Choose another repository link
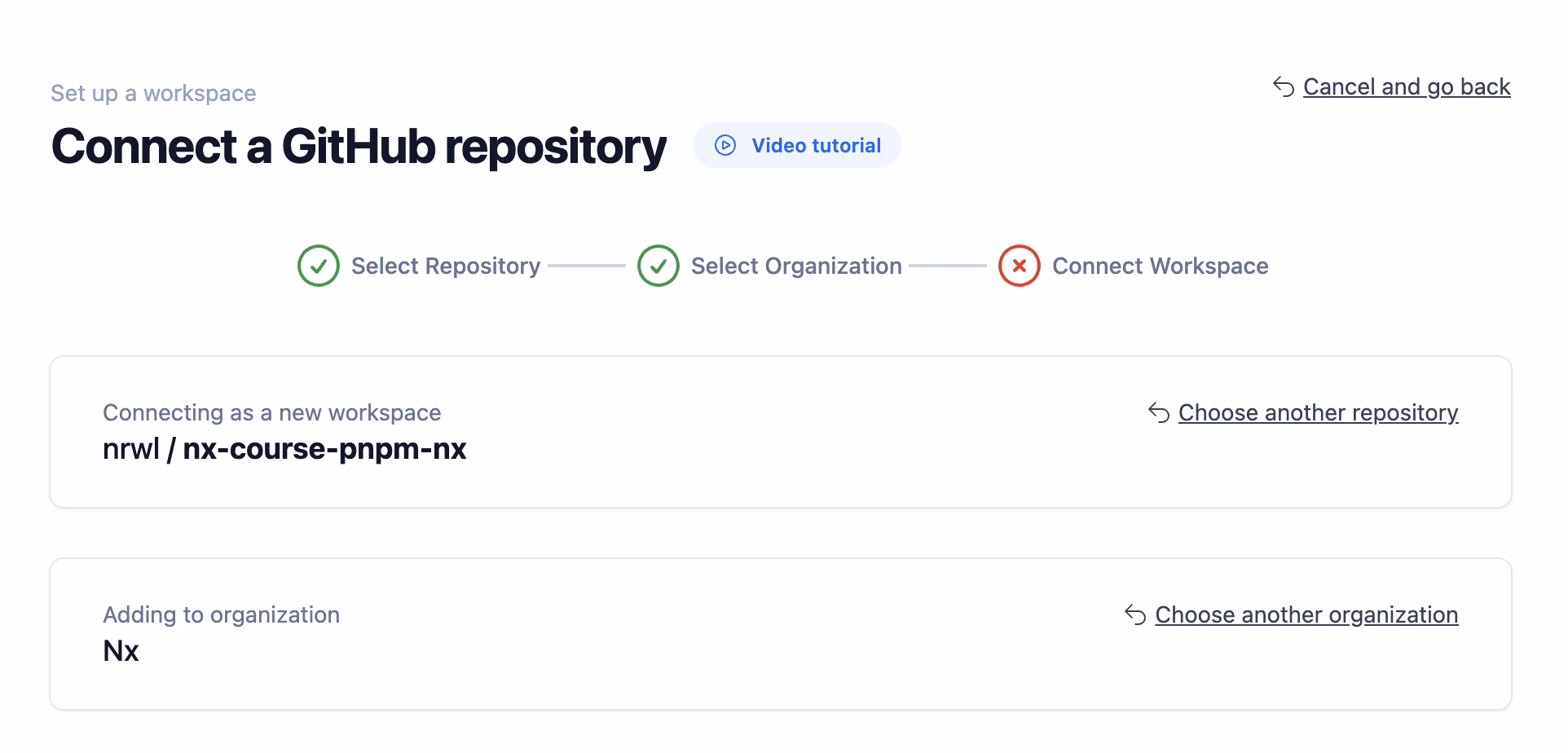1568x753 pixels. tap(1318, 412)
